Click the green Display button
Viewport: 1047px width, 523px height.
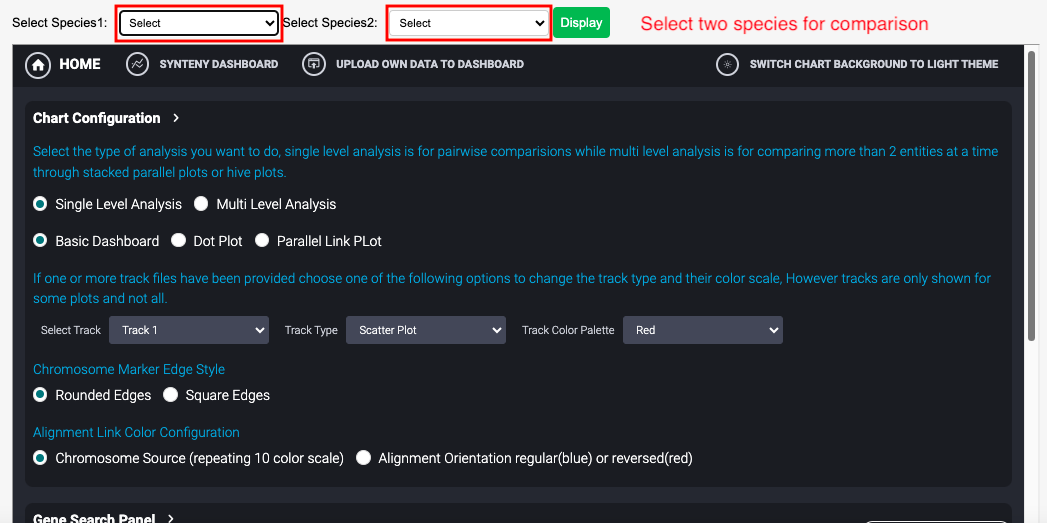coord(581,23)
